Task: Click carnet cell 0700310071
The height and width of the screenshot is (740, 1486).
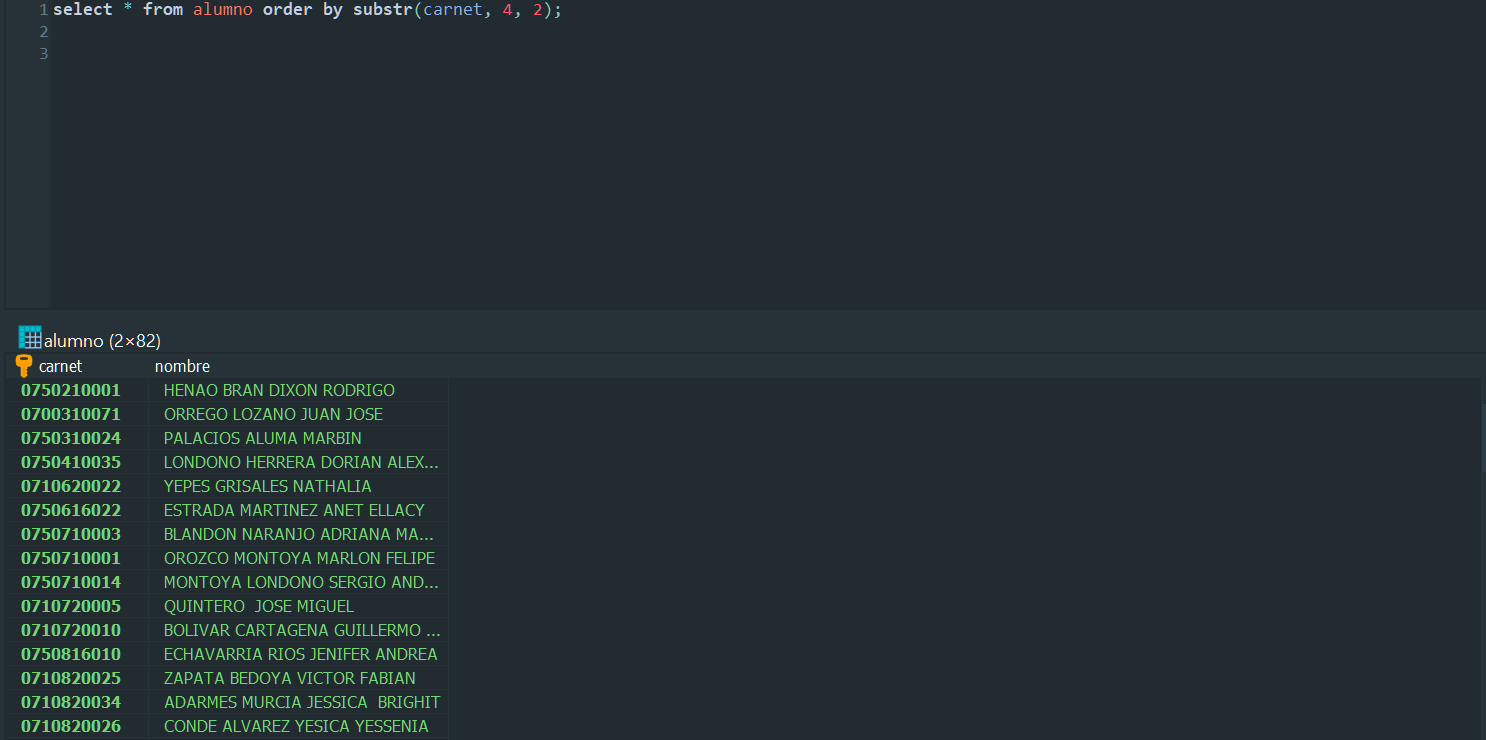Action: (x=71, y=414)
